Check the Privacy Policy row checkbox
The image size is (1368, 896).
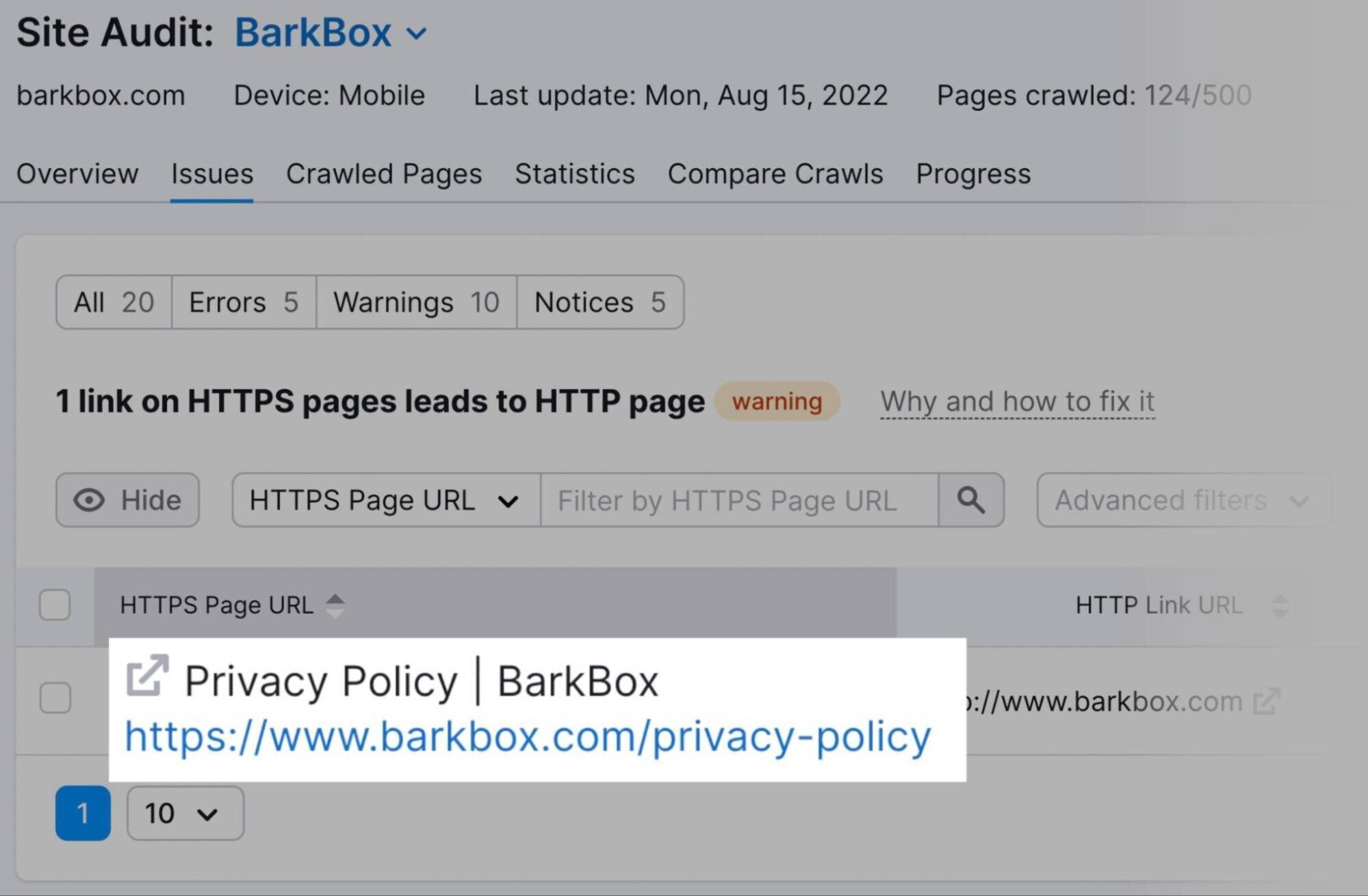(x=55, y=697)
